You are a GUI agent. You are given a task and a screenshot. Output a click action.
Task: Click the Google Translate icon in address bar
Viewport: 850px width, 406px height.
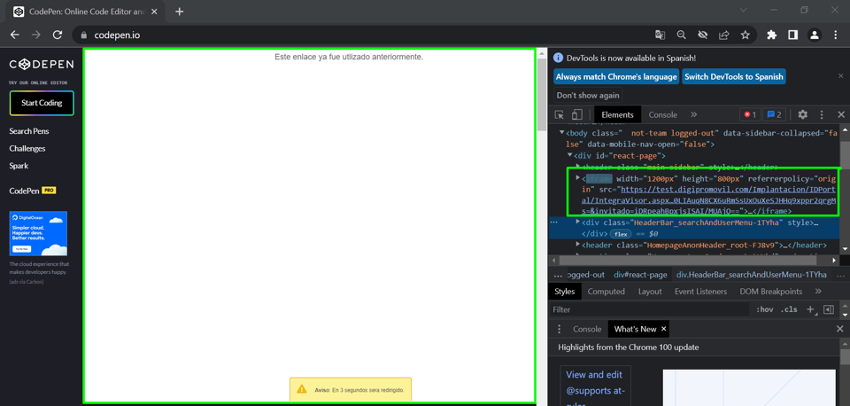click(x=660, y=35)
